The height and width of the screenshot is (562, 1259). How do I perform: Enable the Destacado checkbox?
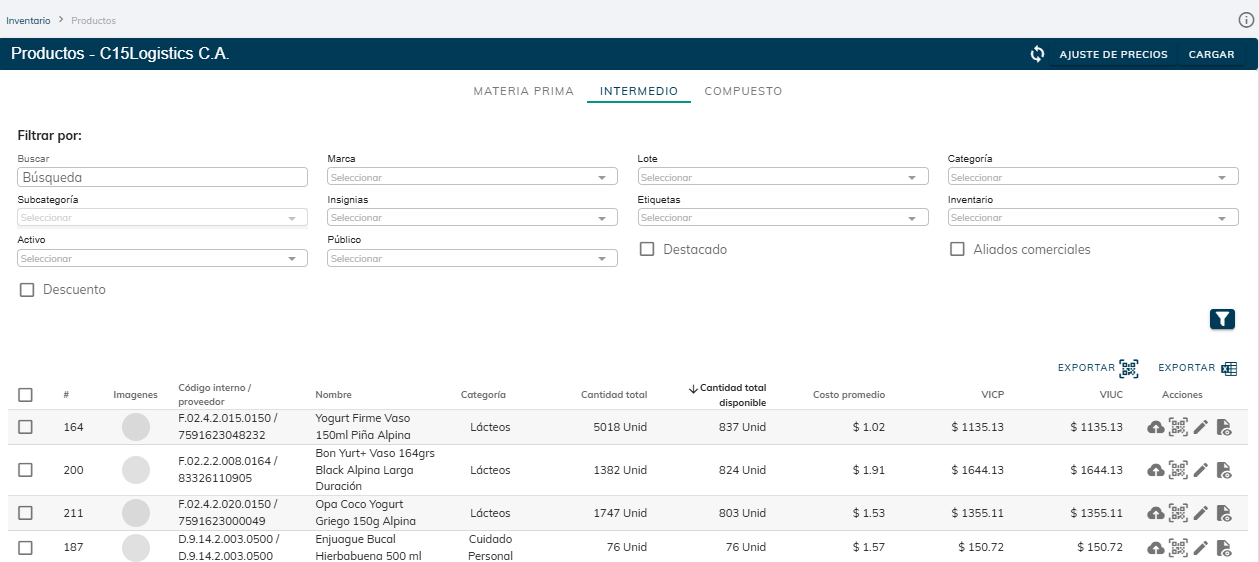647,249
